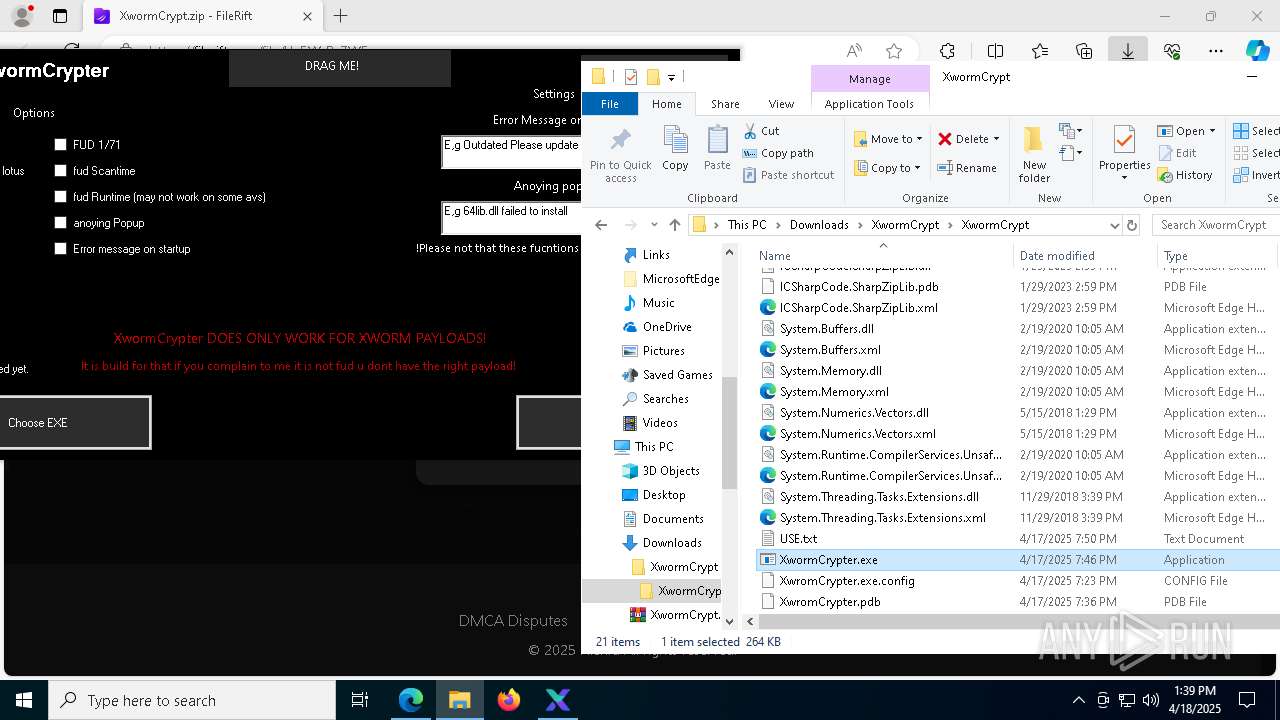Switch to the Home ribbon tab
Viewport: 1280px width, 720px height.
click(x=666, y=104)
